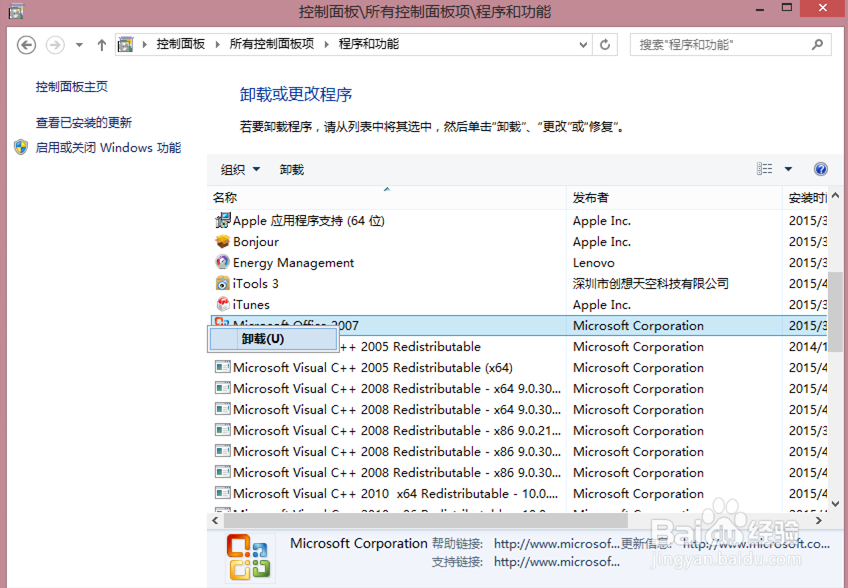Go up one level with Up arrow
The height and width of the screenshot is (588, 848).
(x=102, y=45)
